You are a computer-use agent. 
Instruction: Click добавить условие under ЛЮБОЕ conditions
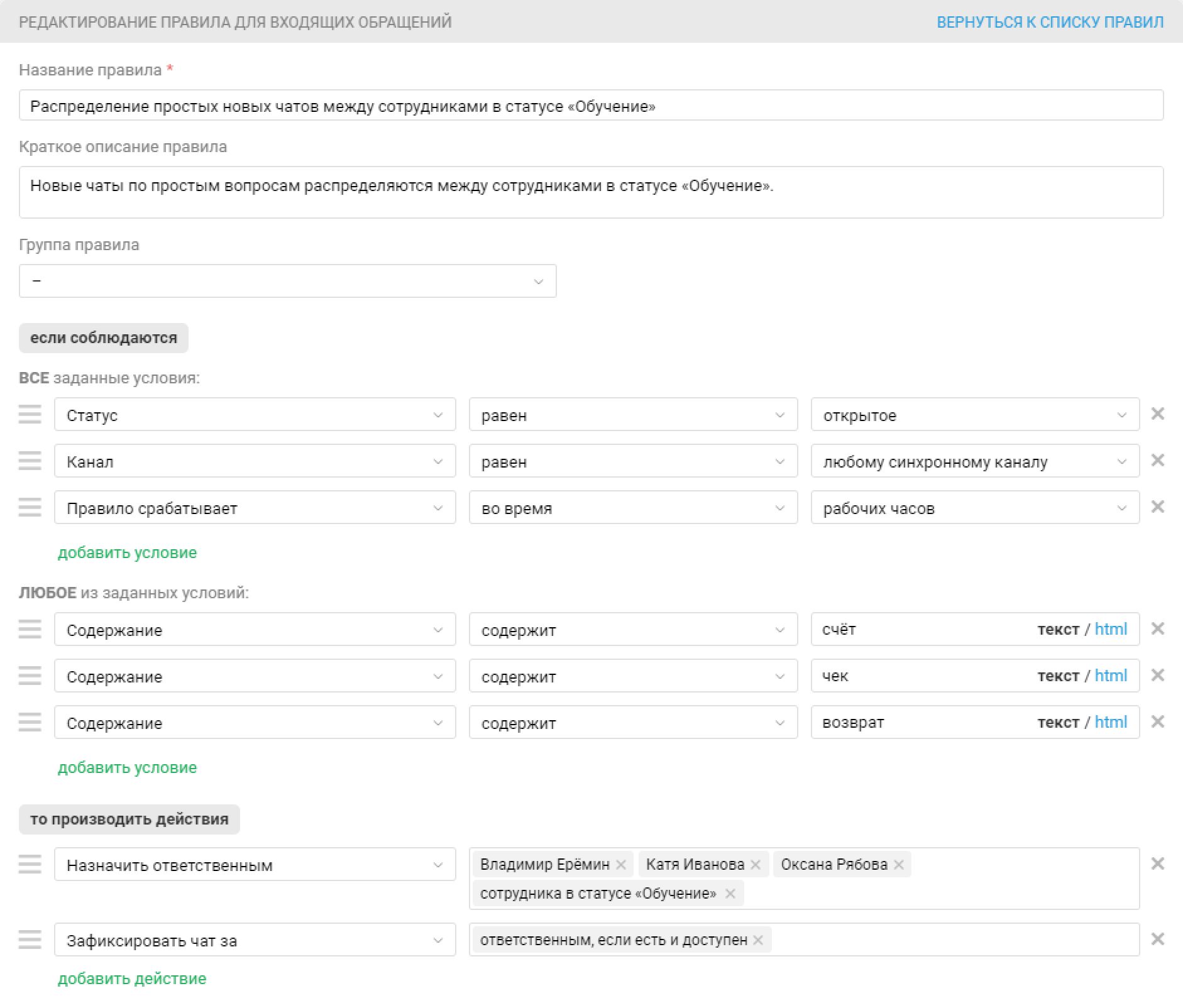pyautogui.click(x=127, y=767)
